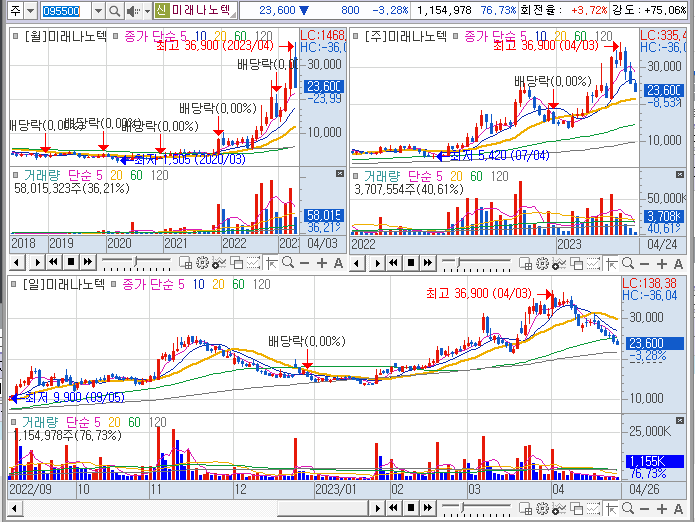Click the A text tool in monthly toolbar

[338, 263]
